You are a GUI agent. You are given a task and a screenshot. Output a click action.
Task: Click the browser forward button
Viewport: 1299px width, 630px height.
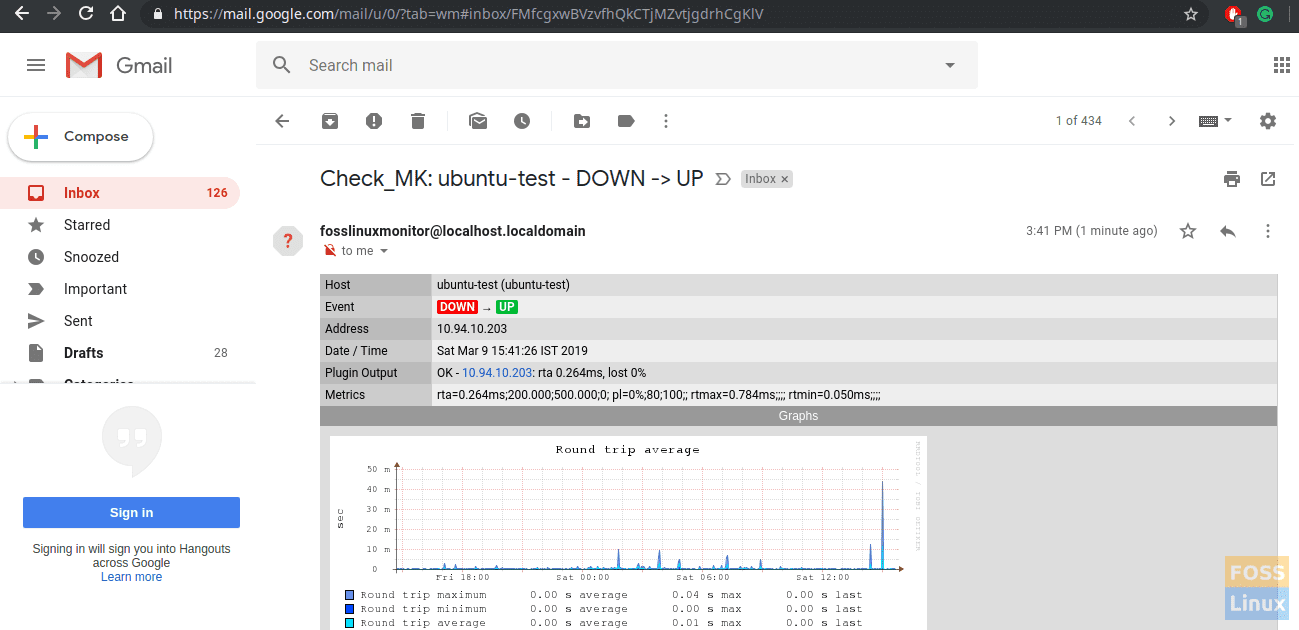(x=54, y=14)
